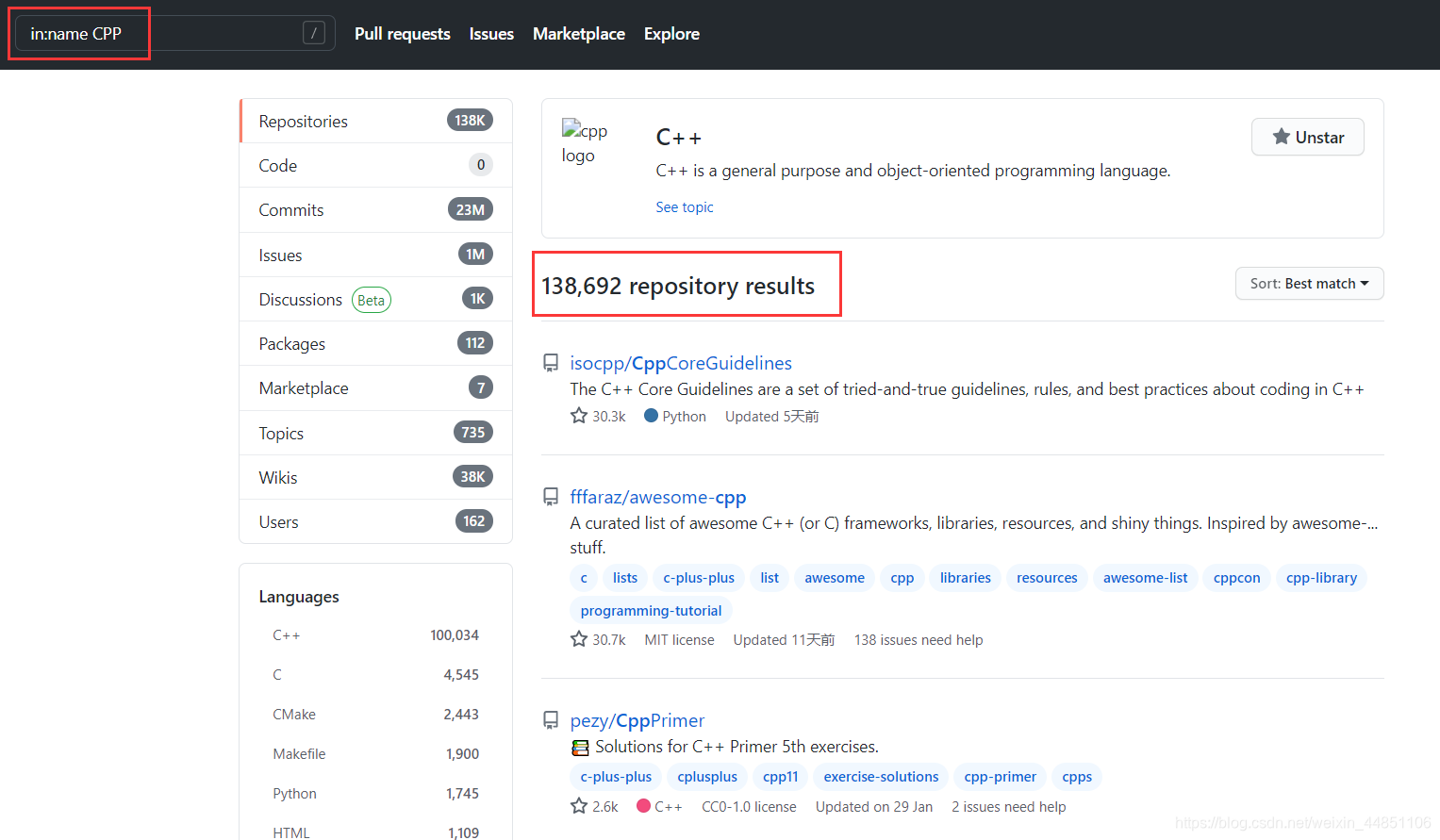Filter by Makefile language
Viewport: 1440px width, 840px height.
tap(376, 754)
